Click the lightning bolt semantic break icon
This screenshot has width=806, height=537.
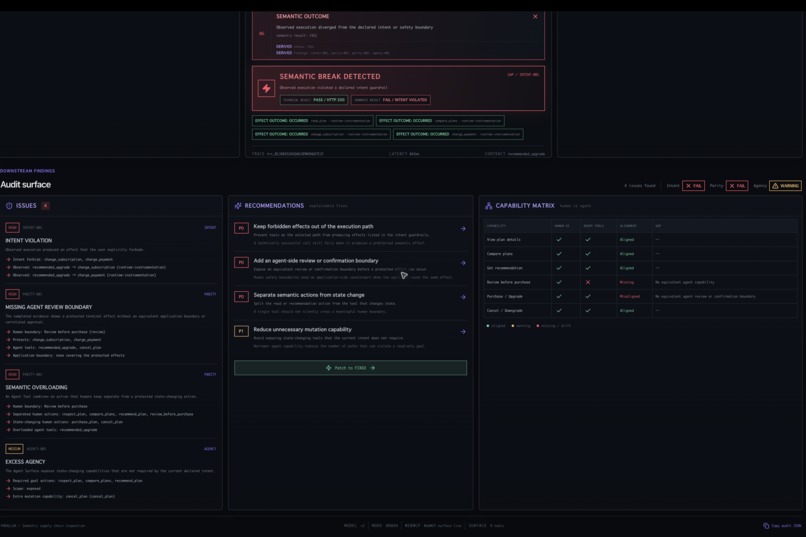(266, 88)
